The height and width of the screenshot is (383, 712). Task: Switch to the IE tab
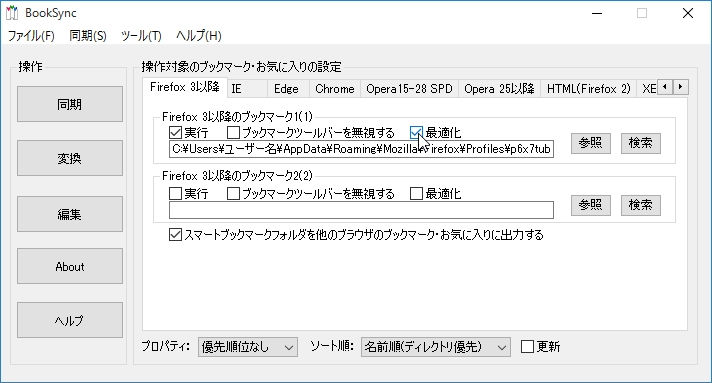[x=247, y=89]
